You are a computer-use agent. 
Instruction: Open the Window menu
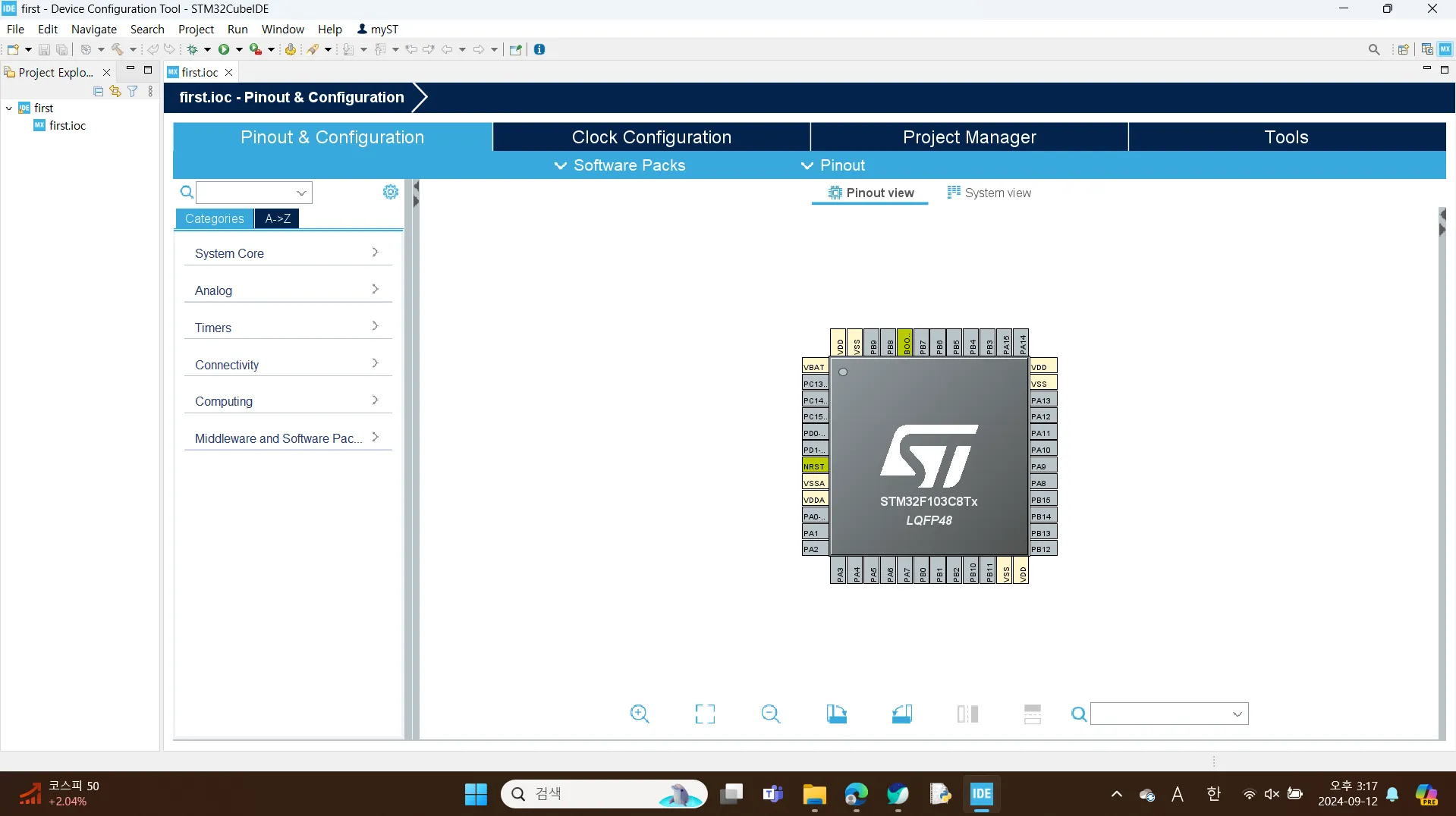(282, 29)
